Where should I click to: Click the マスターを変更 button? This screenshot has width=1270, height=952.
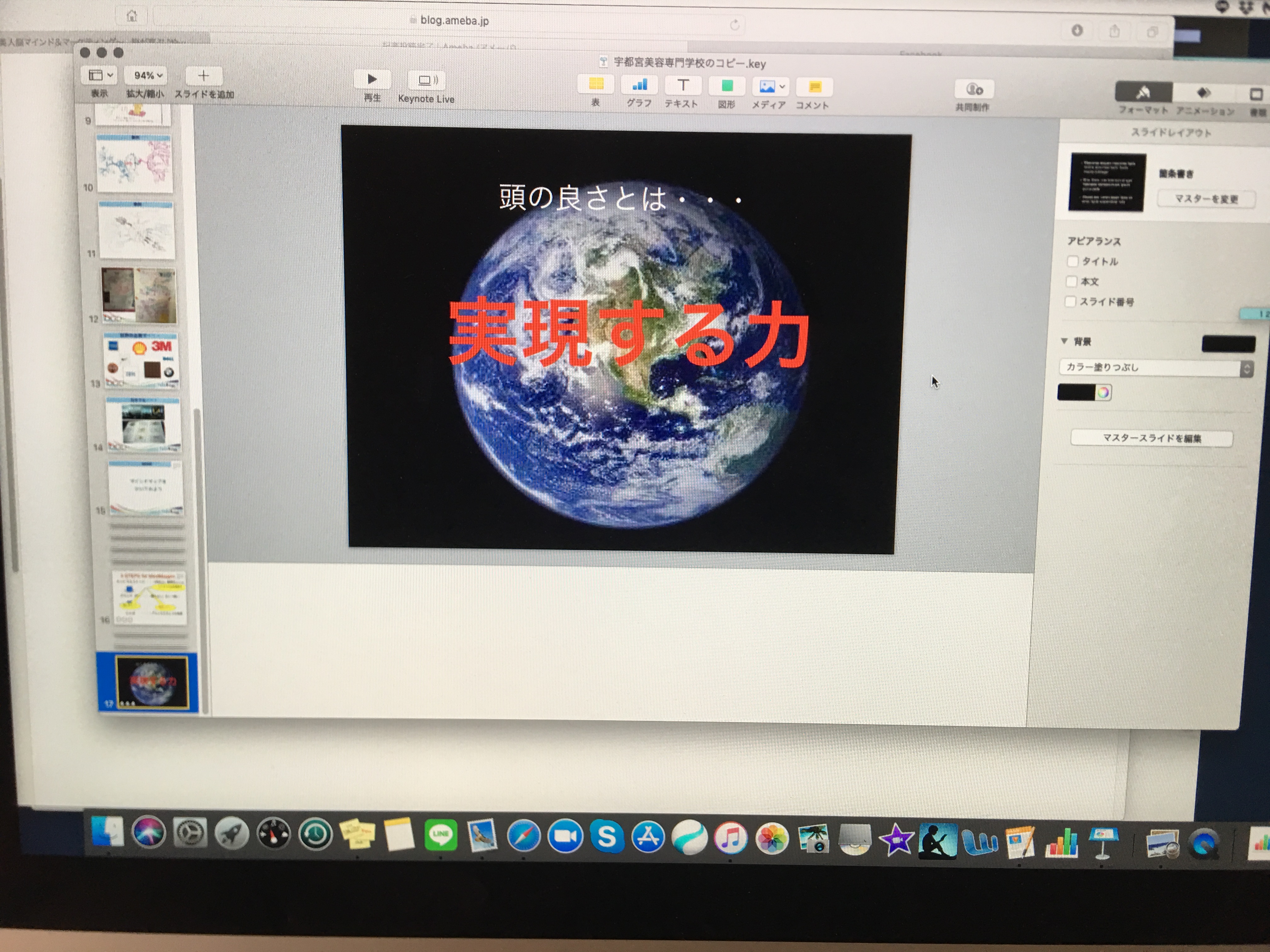(1206, 199)
